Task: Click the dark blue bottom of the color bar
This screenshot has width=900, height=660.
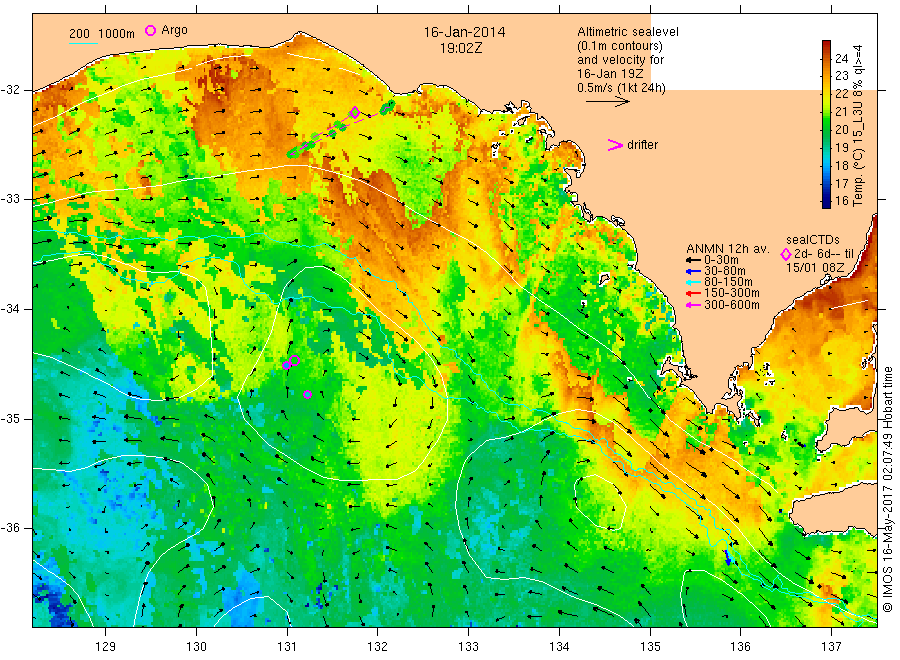Action: point(827,201)
